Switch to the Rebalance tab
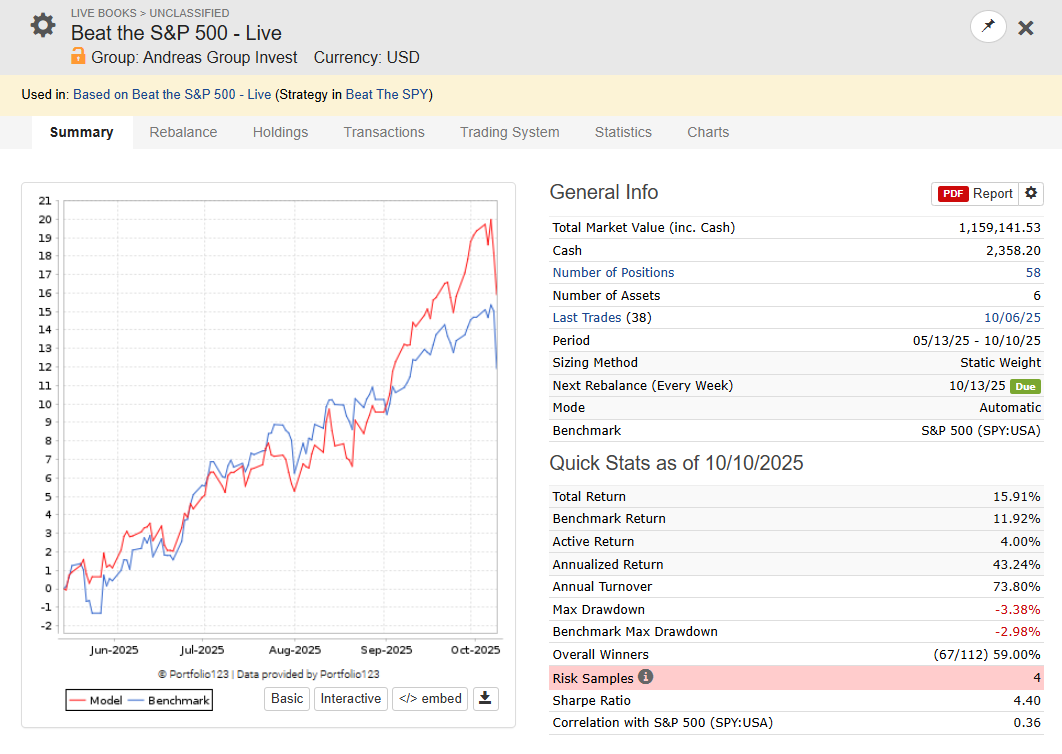This screenshot has width=1062, height=754. tap(184, 132)
